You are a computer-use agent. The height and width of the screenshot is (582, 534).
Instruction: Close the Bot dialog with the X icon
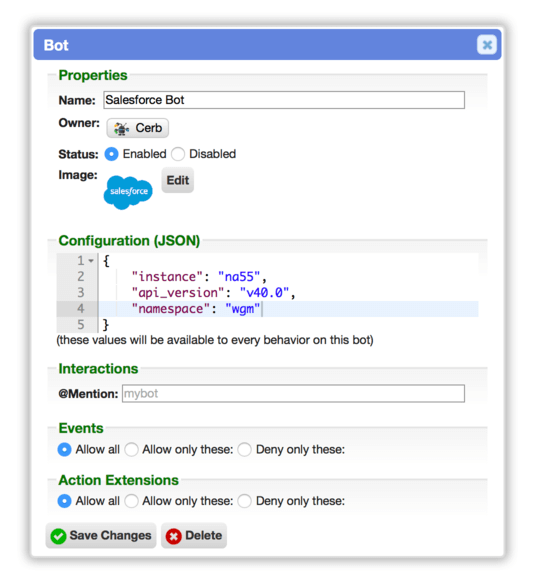[487, 45]
